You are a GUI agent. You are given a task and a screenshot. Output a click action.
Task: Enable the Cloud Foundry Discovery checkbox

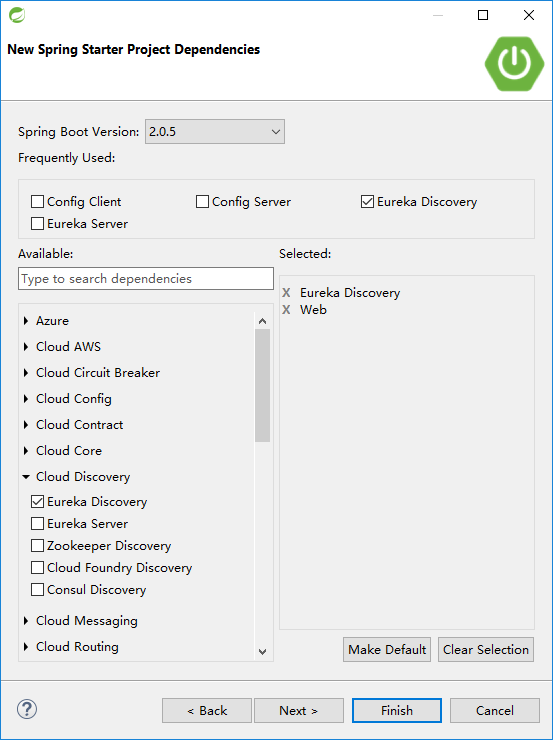37,568
